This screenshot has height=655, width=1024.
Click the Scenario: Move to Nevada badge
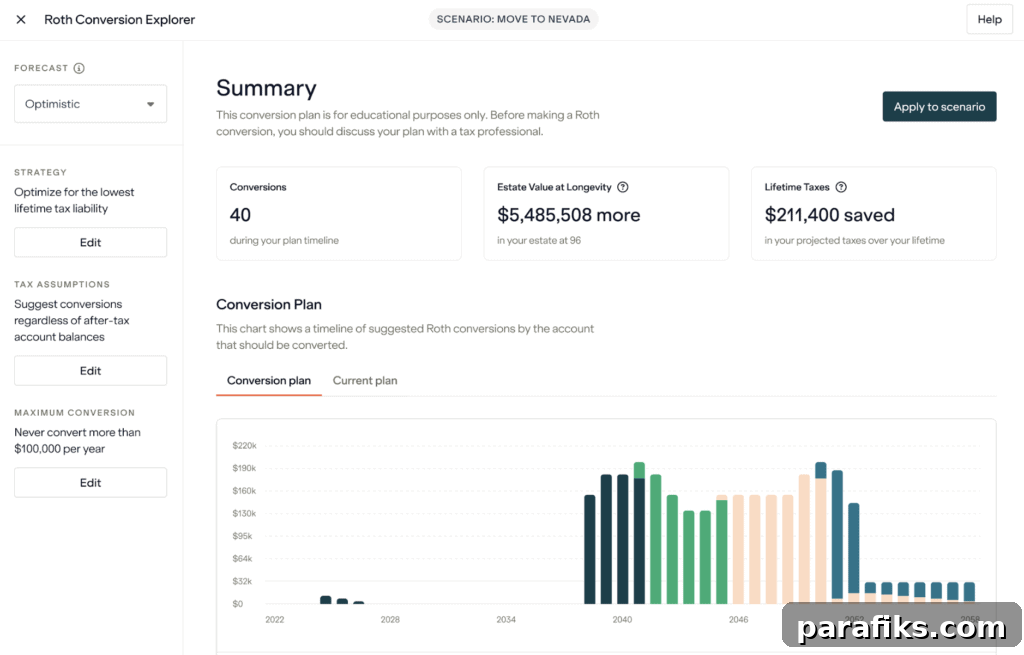pos(513,19)
